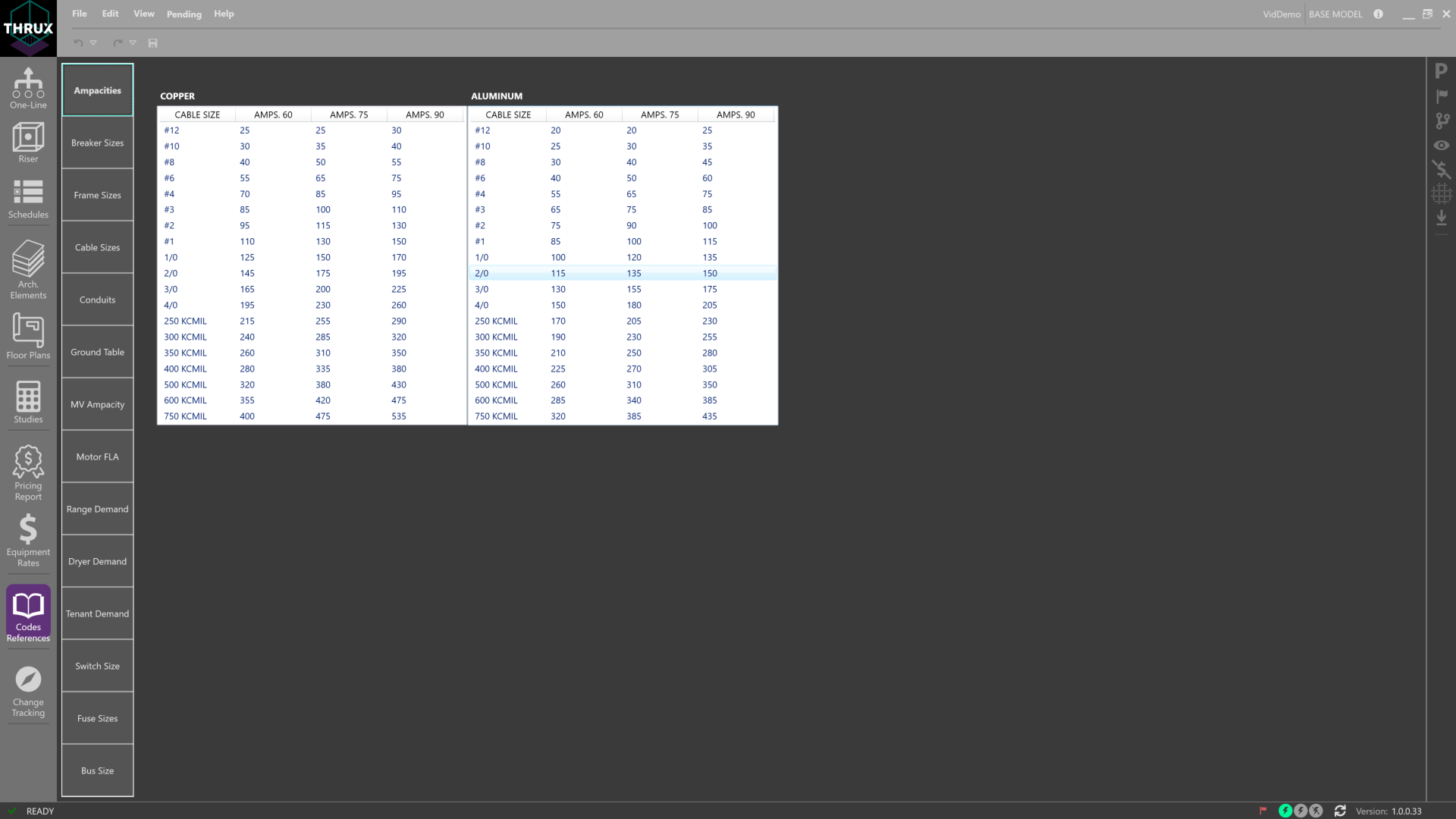Open the Schedules module
The image size is (1456, 819).
click(x=28, y=199)
